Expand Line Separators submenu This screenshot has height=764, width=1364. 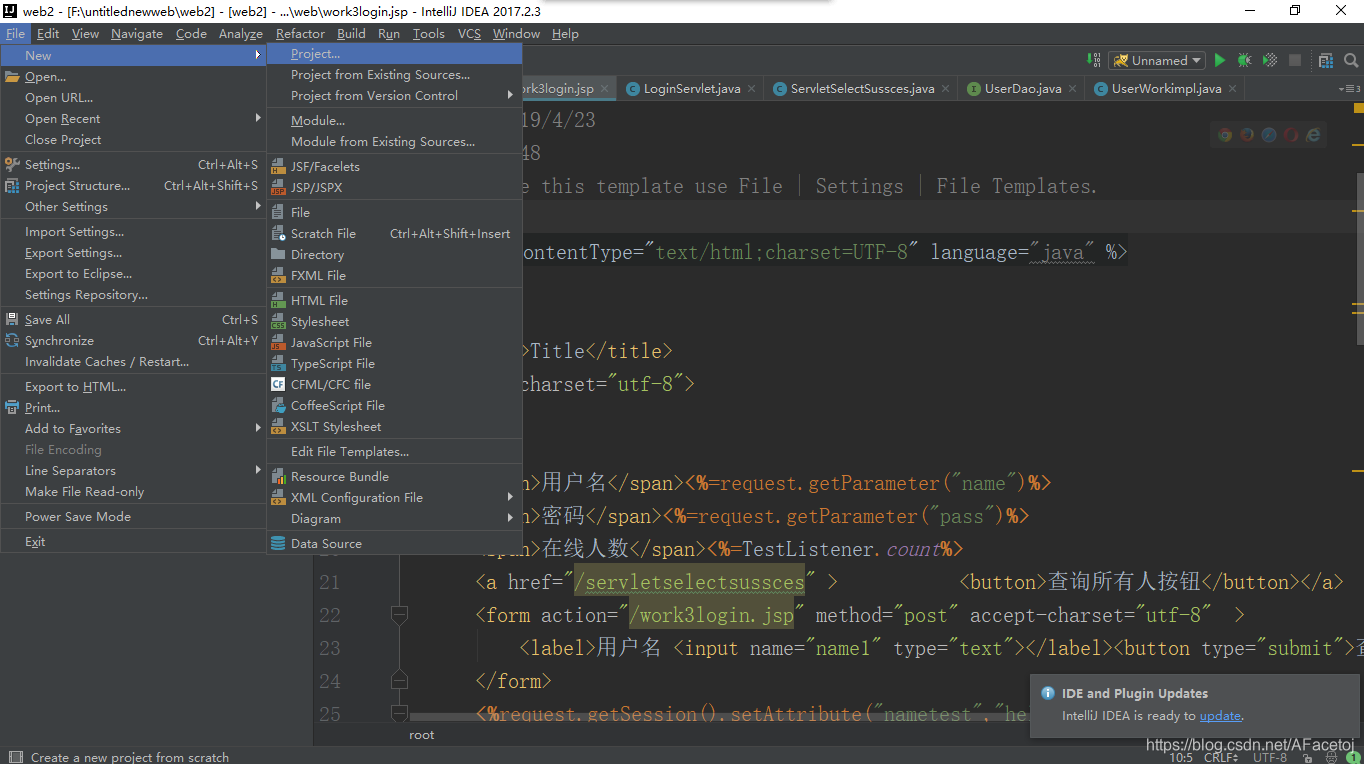[134, 471]
